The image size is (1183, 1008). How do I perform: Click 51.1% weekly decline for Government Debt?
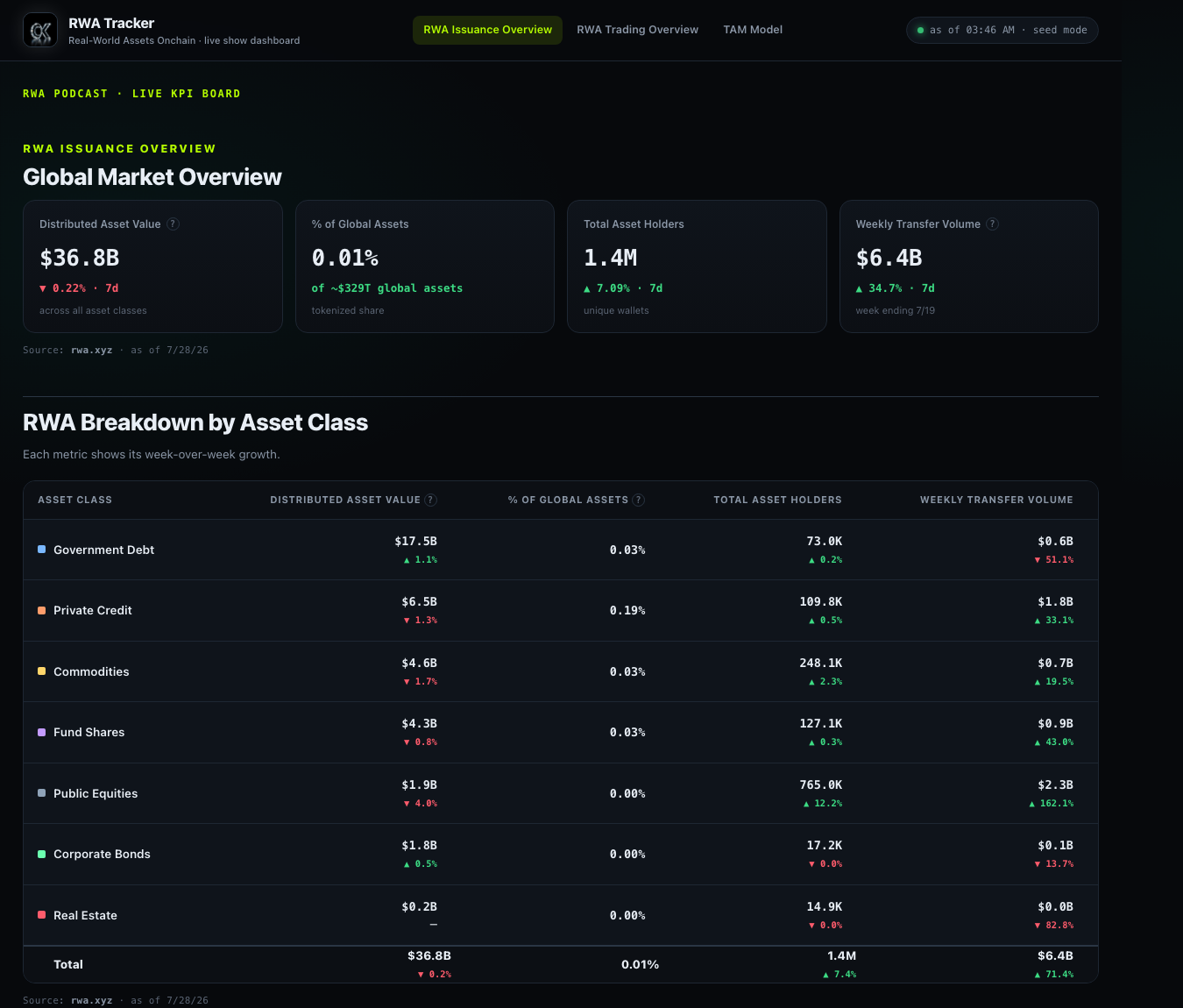coord(1054,560)
